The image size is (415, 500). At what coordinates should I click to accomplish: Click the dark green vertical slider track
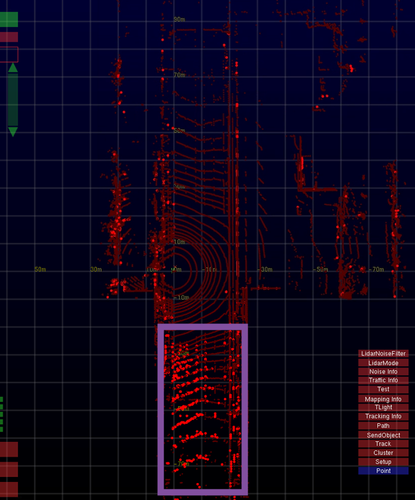[13, 100]
